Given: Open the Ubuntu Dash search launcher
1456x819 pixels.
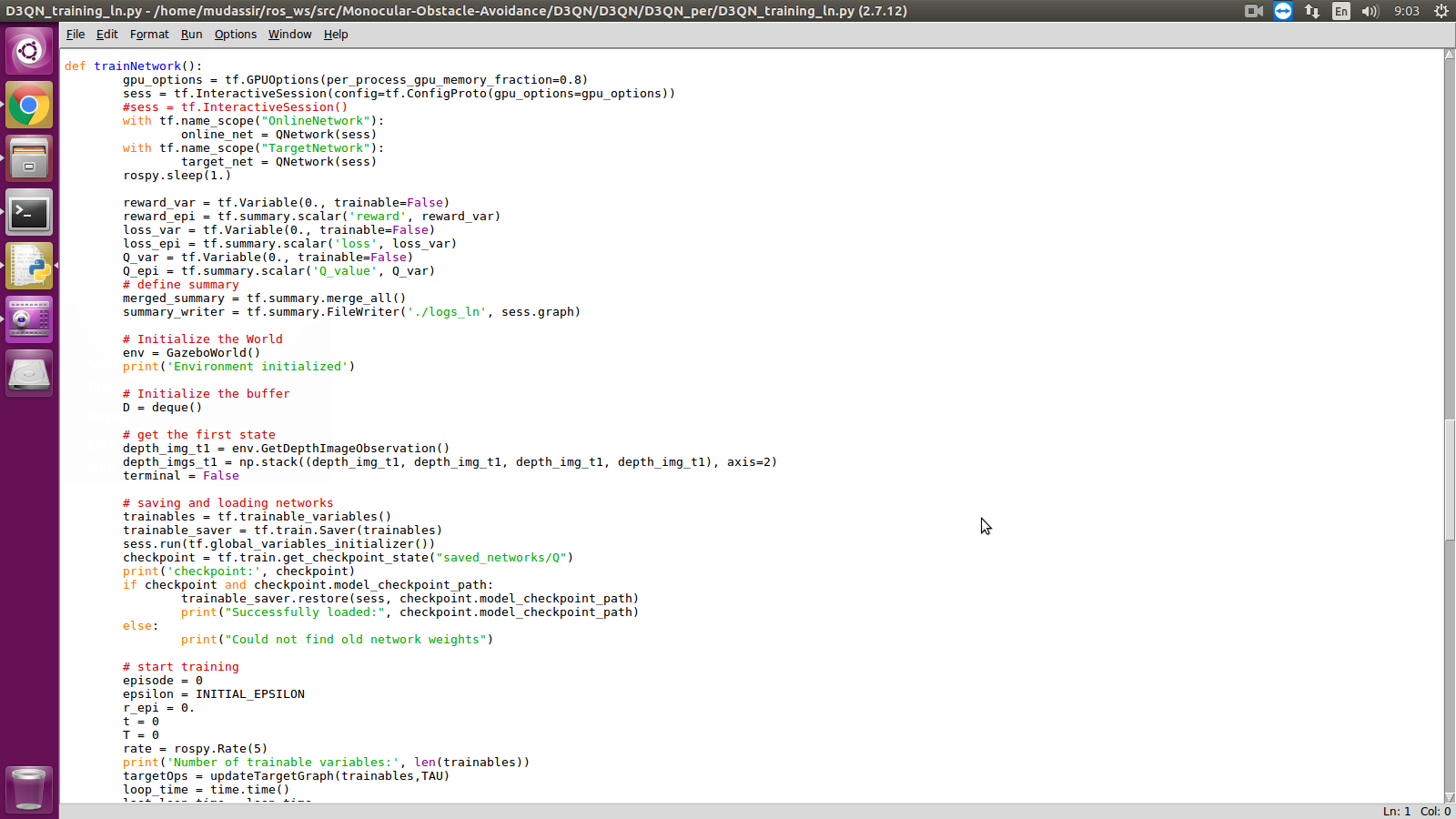Looking at the screenshot, I should [29, 51].
